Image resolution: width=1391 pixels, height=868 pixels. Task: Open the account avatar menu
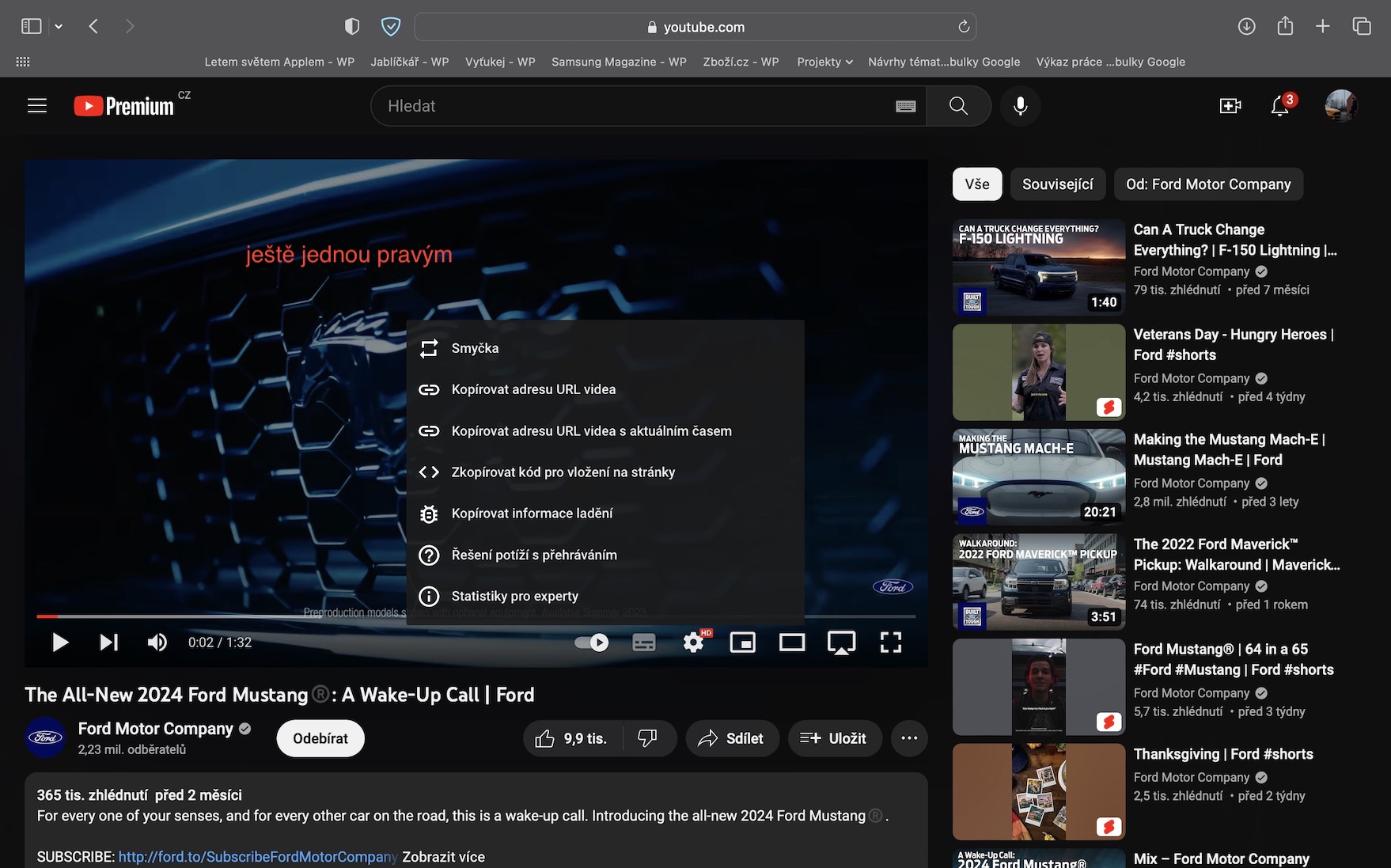1341,106
